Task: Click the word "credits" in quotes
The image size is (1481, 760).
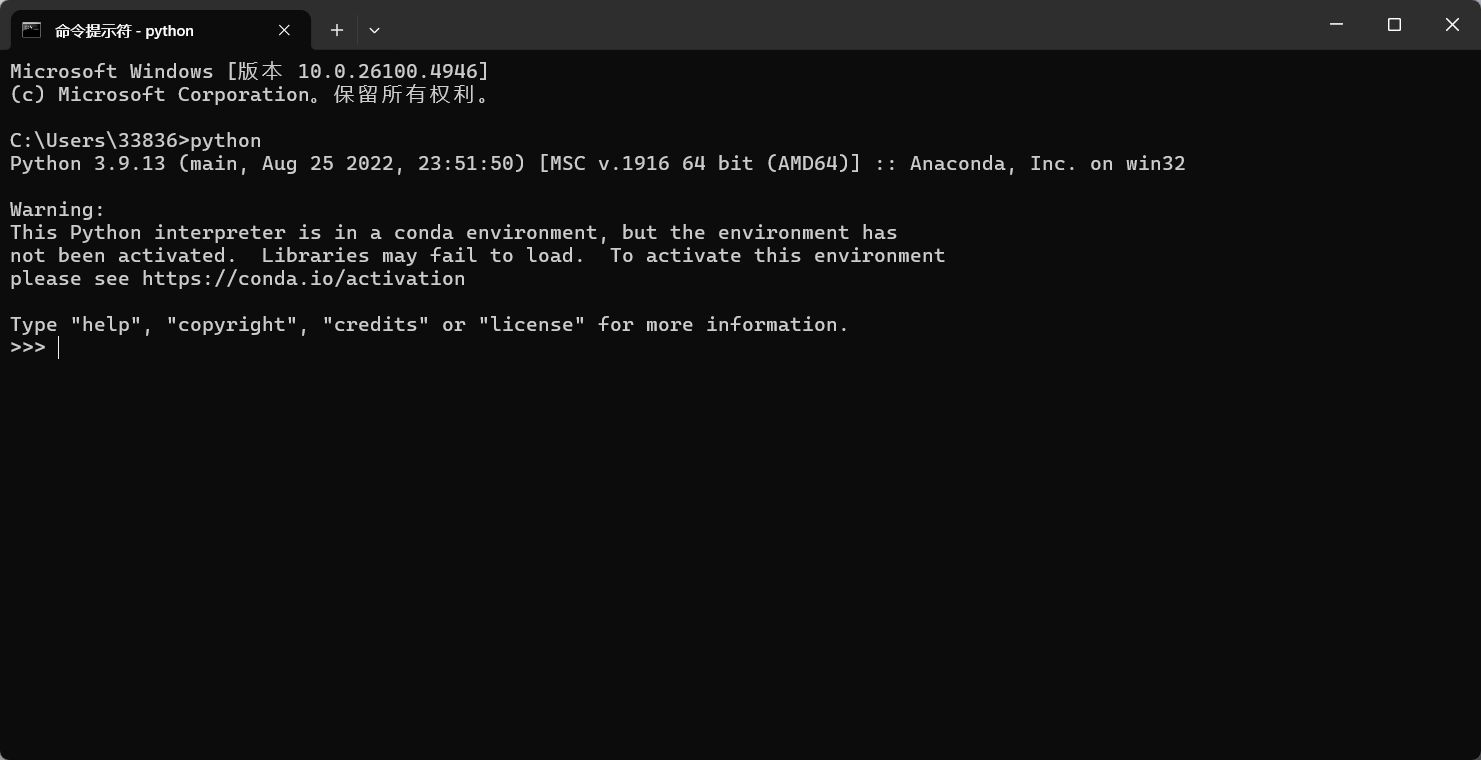Action: tap(376, 324)
